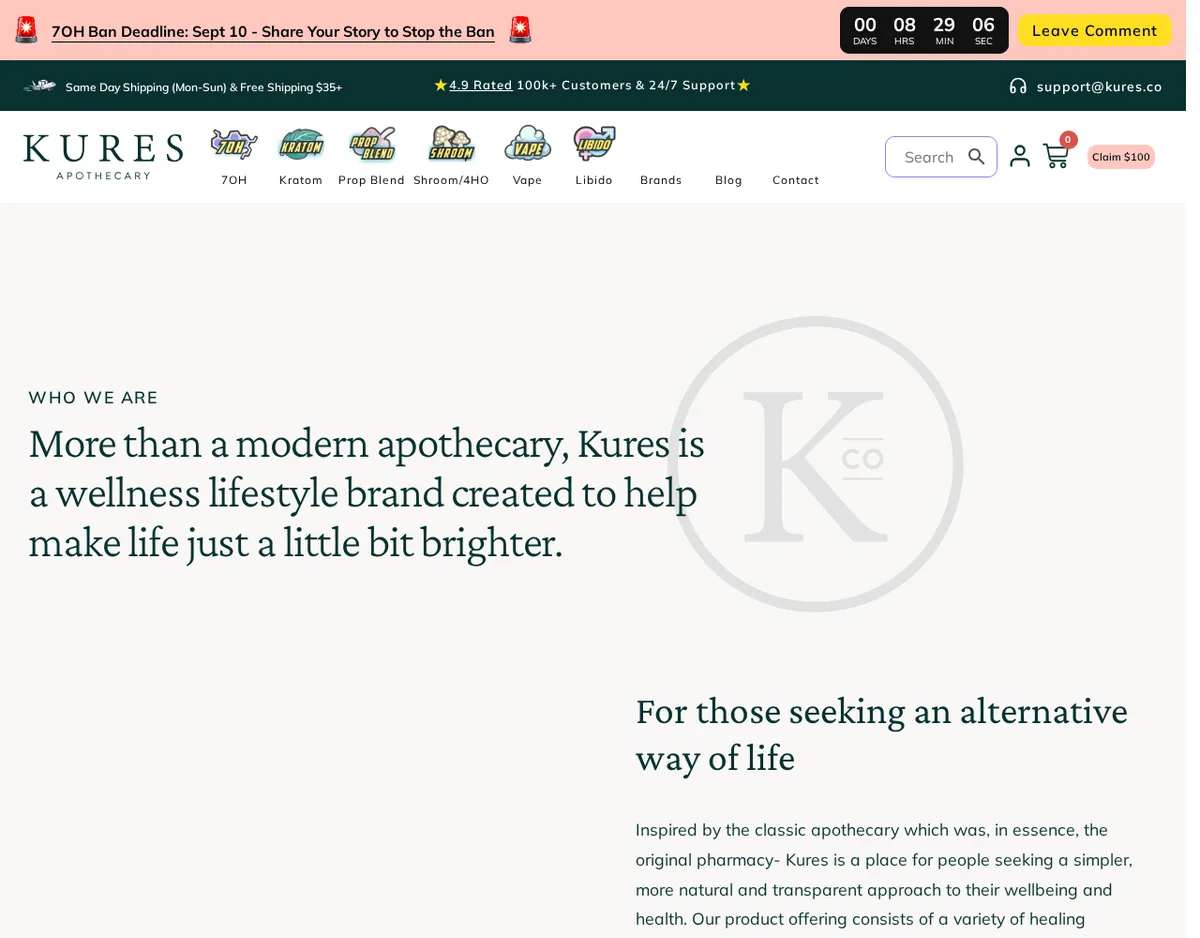Click the shipping plane icon
Viewport: 1200px width, 938px height.
40,86
